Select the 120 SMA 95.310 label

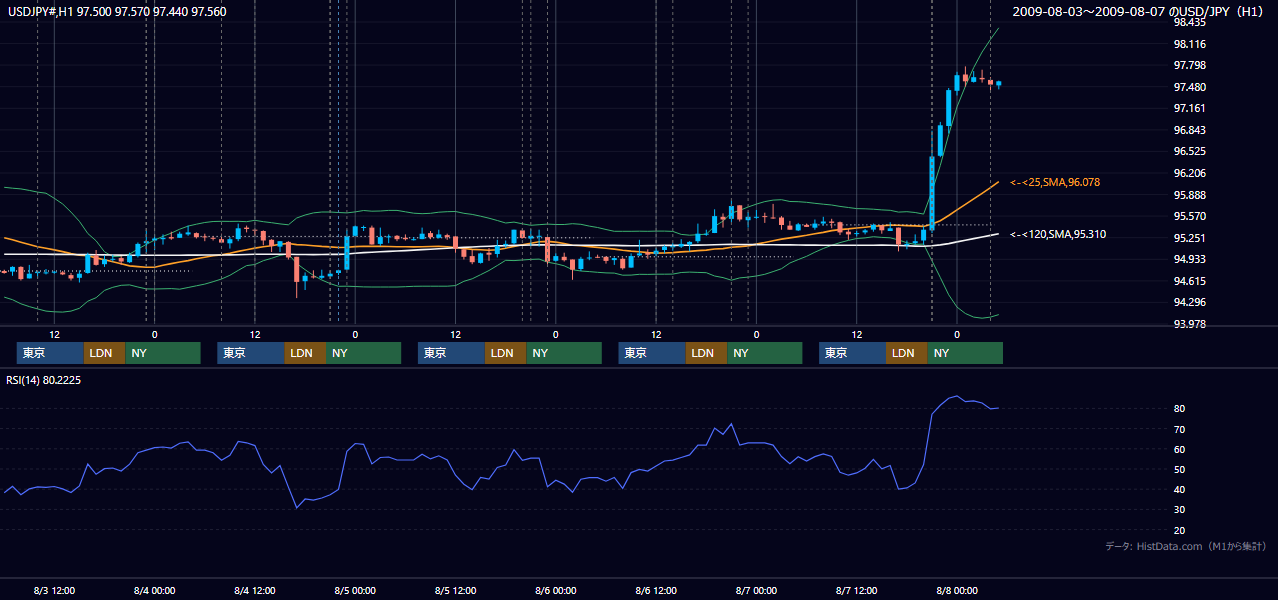tap(1058, 234)
